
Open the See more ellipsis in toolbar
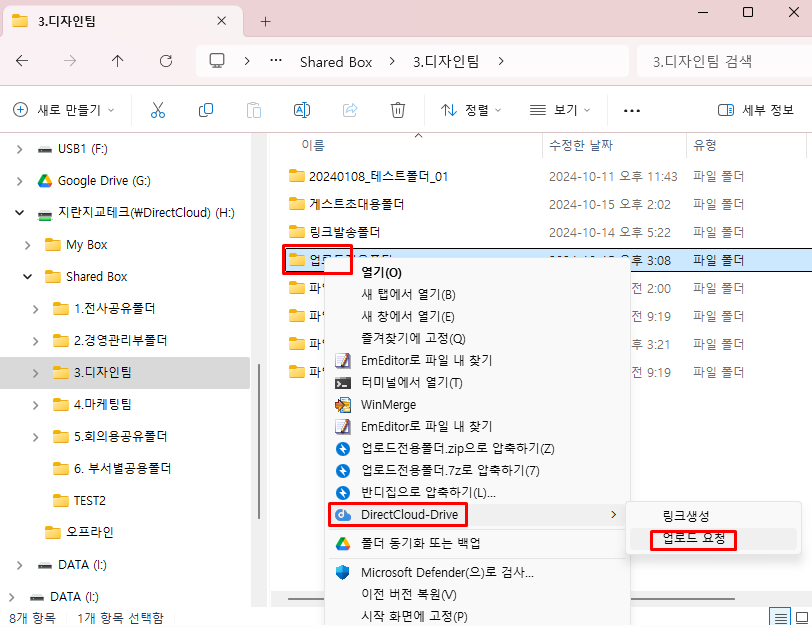(631, 110)
